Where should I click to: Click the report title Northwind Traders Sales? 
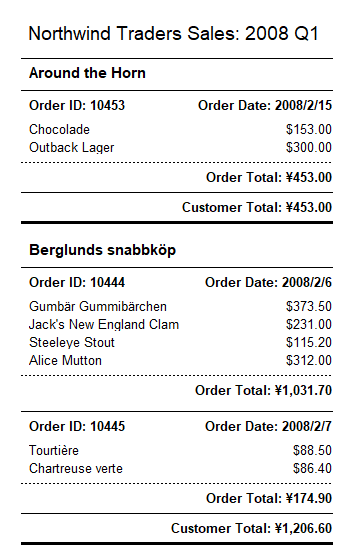[173, 34]
